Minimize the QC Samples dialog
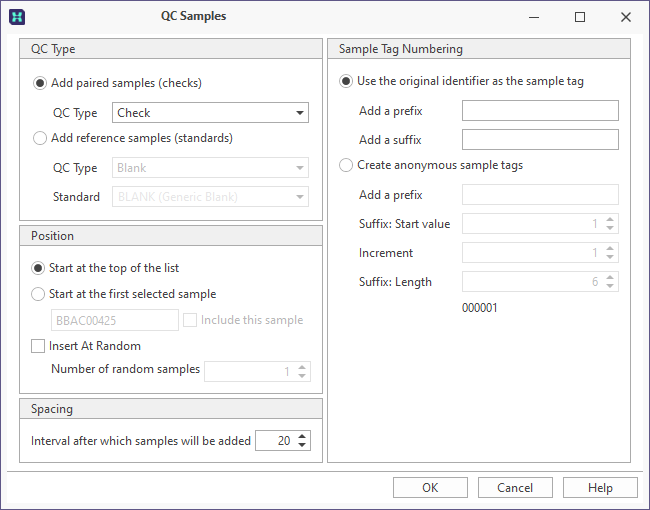Image resolution: width=650 pixels, height=510 pixels. point(534,17)
